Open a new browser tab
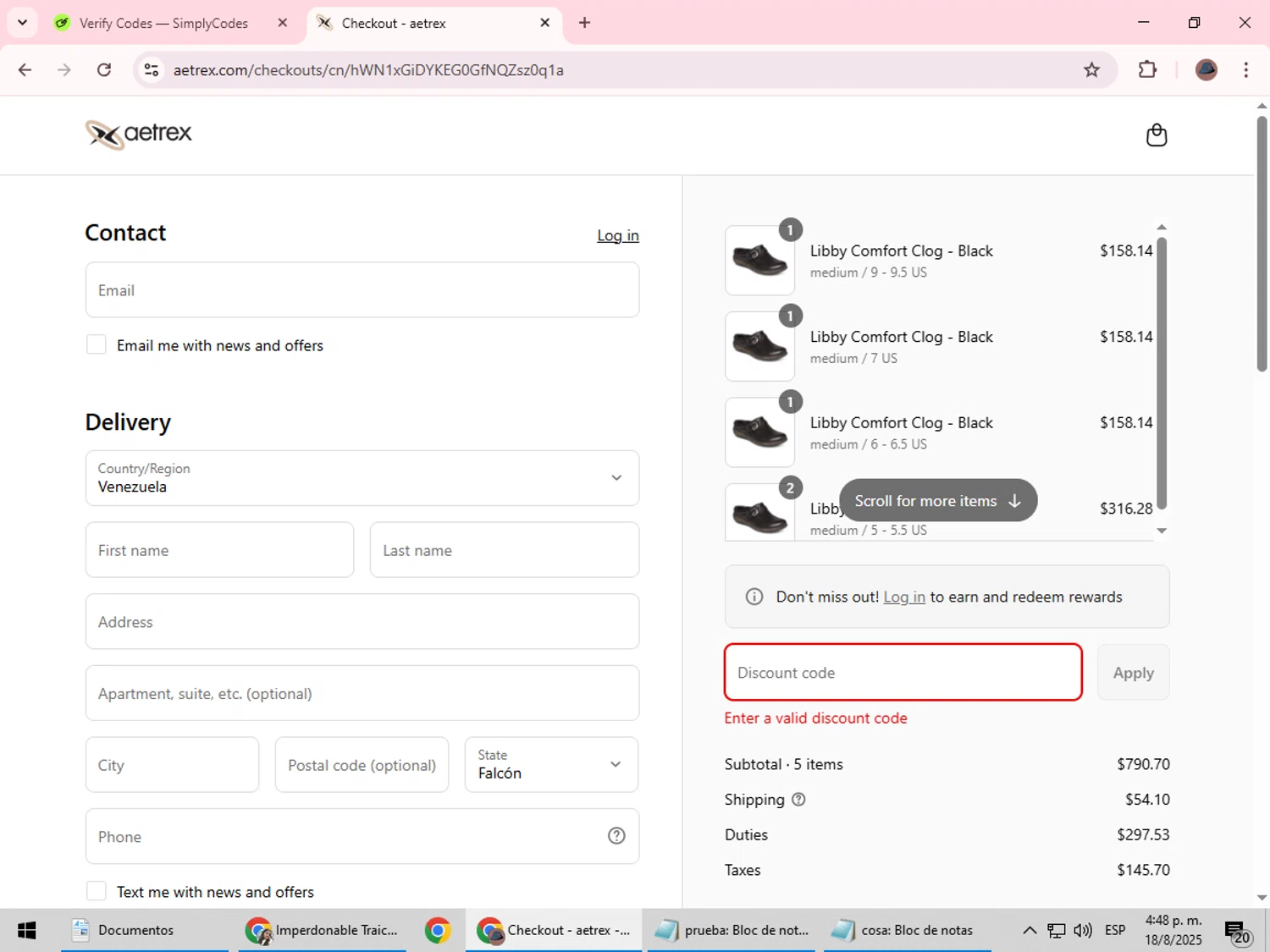Viewport: 1270px width, 952px height. point(584,23)
